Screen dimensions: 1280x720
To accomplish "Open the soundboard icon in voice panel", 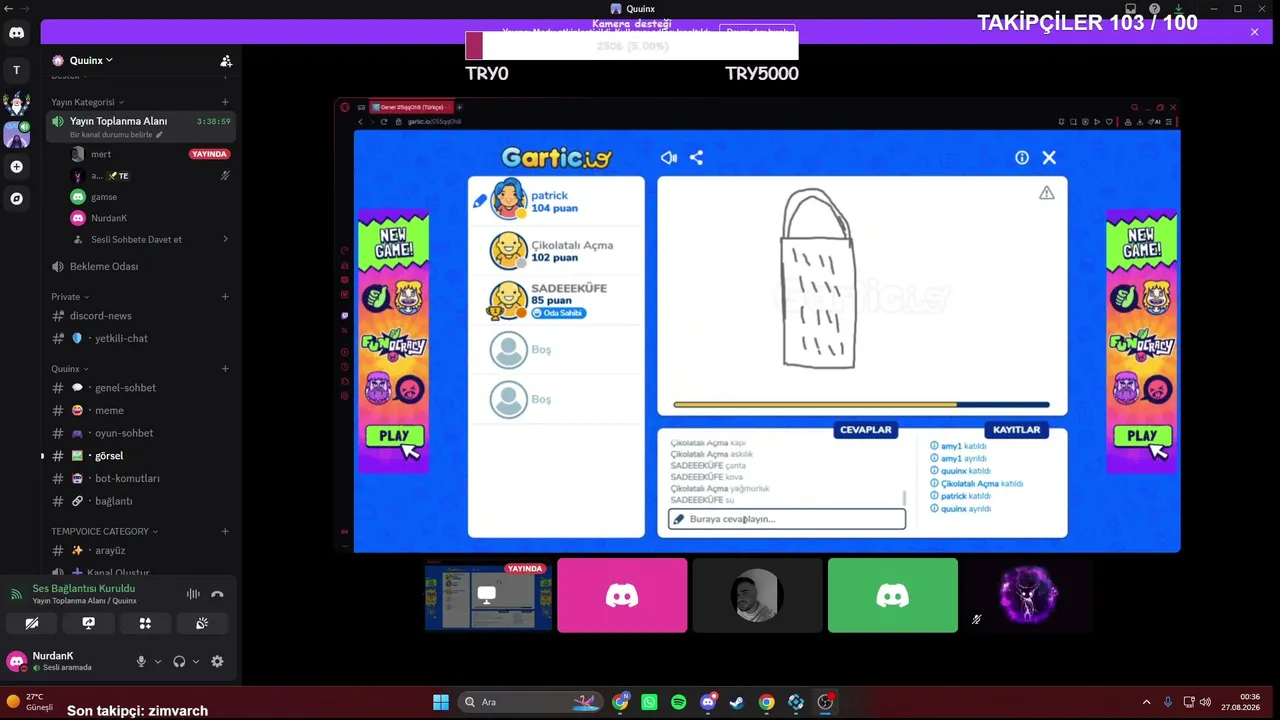I will point(202,623).
